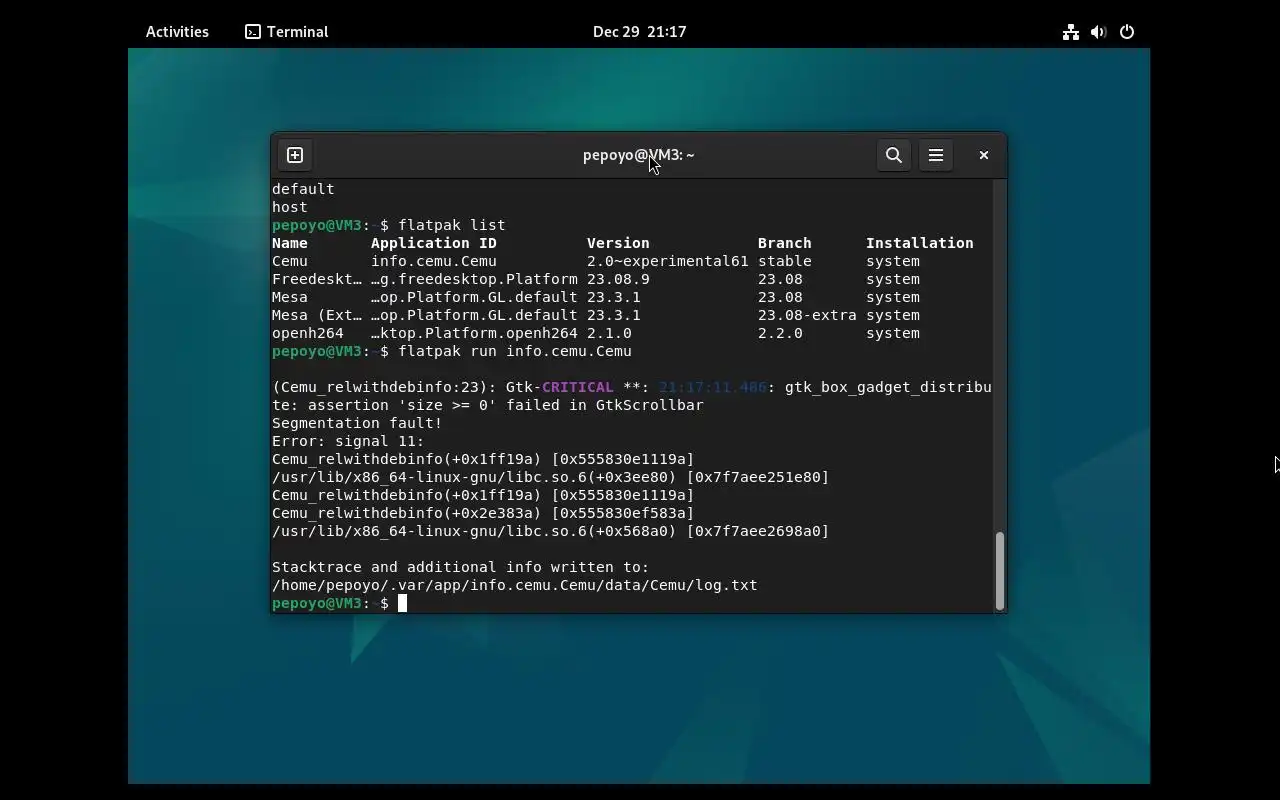Click the 'default' output line
The height and width of the screenshot is (800, 1280).
[303, 189]
